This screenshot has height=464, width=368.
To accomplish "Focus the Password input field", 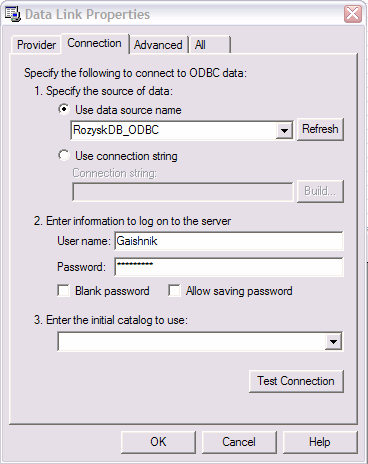I will [229, 267].
